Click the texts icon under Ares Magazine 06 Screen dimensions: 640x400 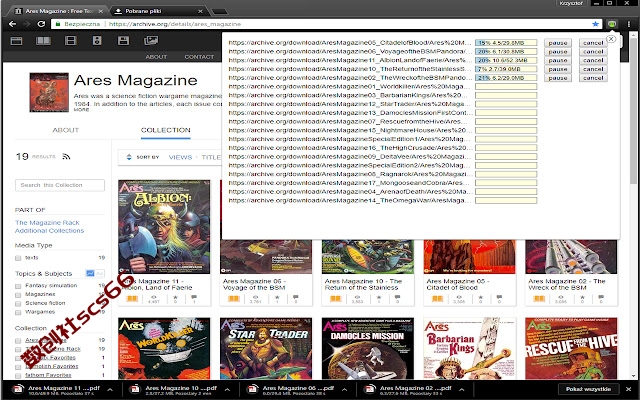coord(233,299)
